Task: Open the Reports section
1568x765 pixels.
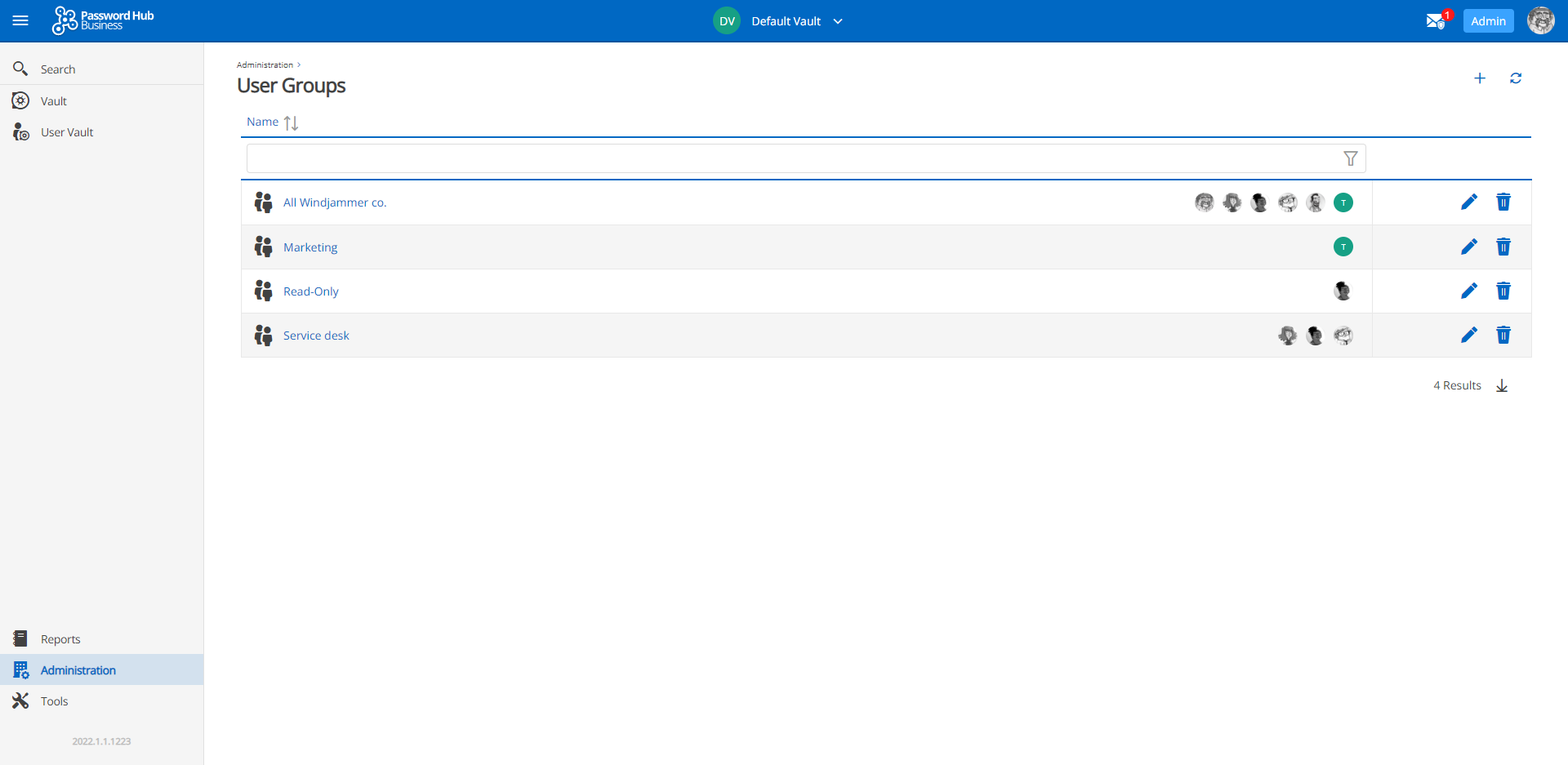Action: pyautogui.click(x=60, y=638)
